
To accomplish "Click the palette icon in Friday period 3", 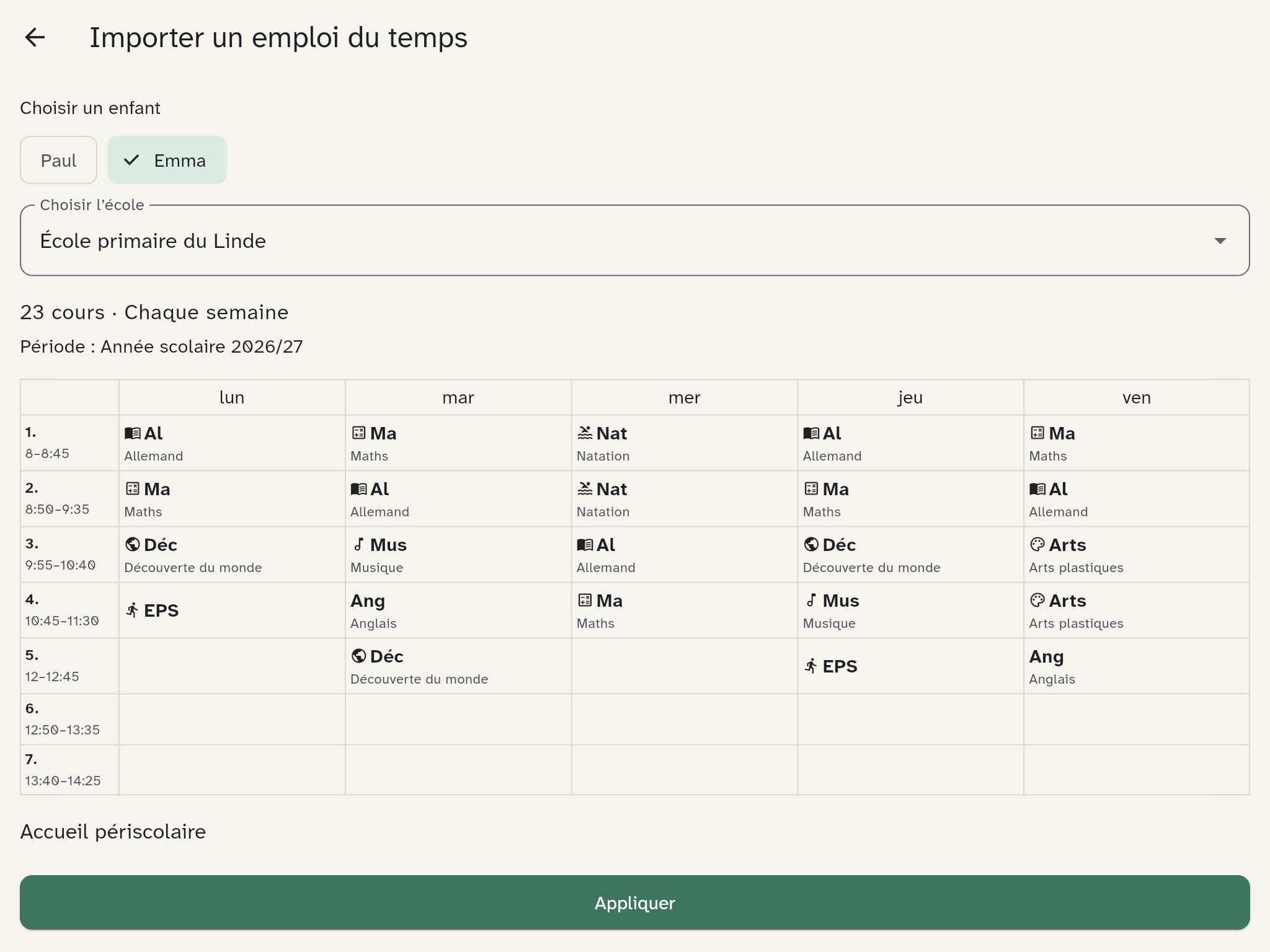I will (1037, 545).
